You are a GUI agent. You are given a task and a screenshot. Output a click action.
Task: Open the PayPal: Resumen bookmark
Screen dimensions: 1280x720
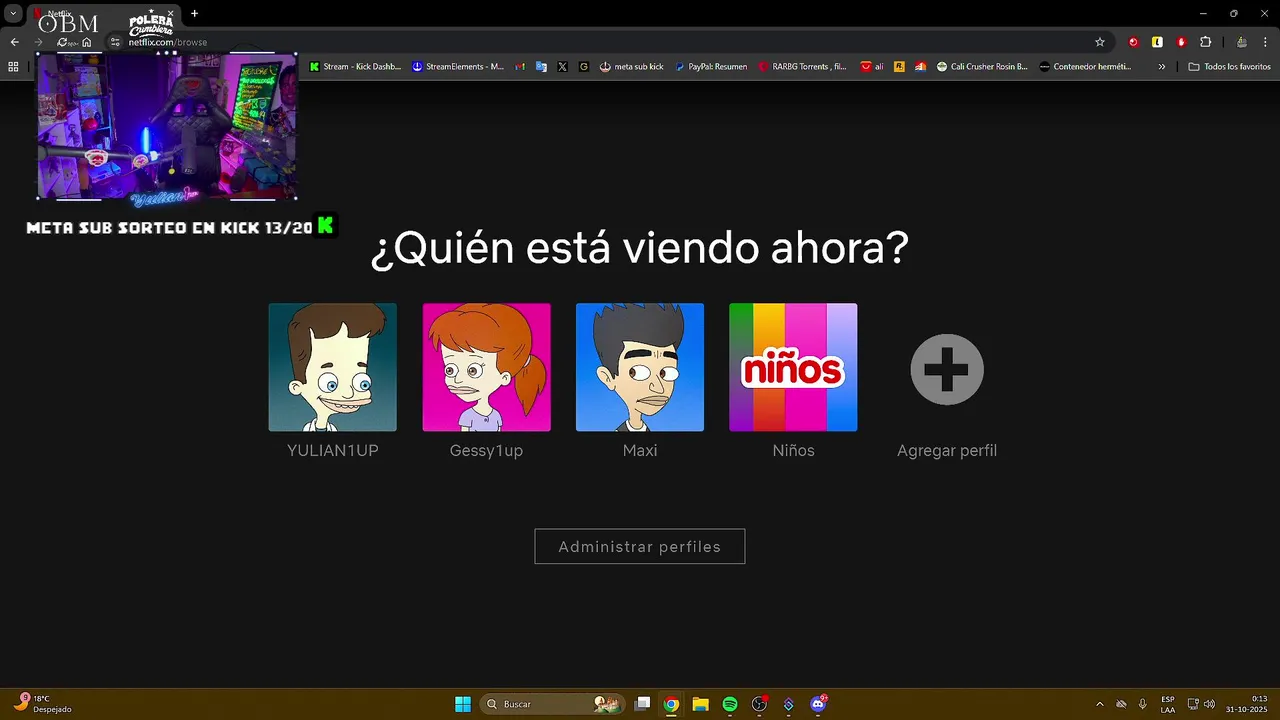coord(711,66)
